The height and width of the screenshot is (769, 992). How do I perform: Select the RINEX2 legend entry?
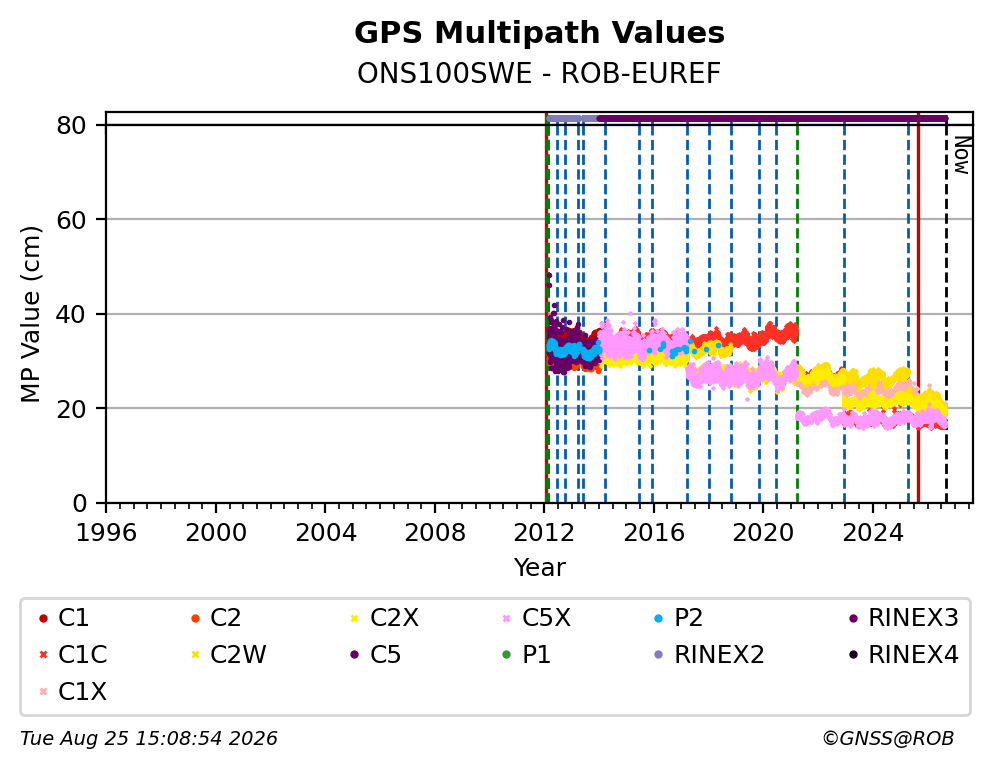coord(709,655)
